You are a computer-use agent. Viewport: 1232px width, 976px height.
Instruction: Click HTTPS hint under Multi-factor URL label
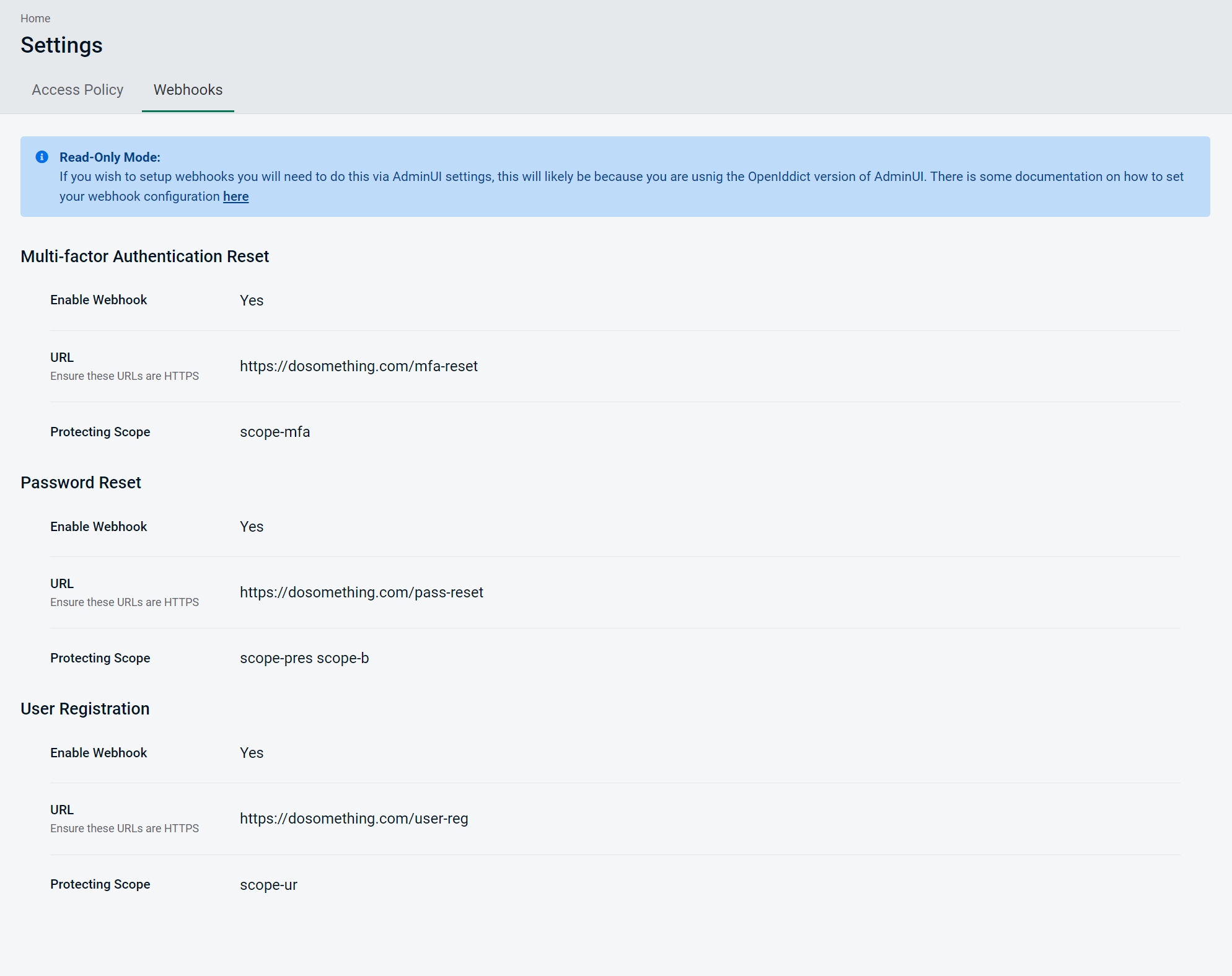pyautogui.click(x=125, y=376)
